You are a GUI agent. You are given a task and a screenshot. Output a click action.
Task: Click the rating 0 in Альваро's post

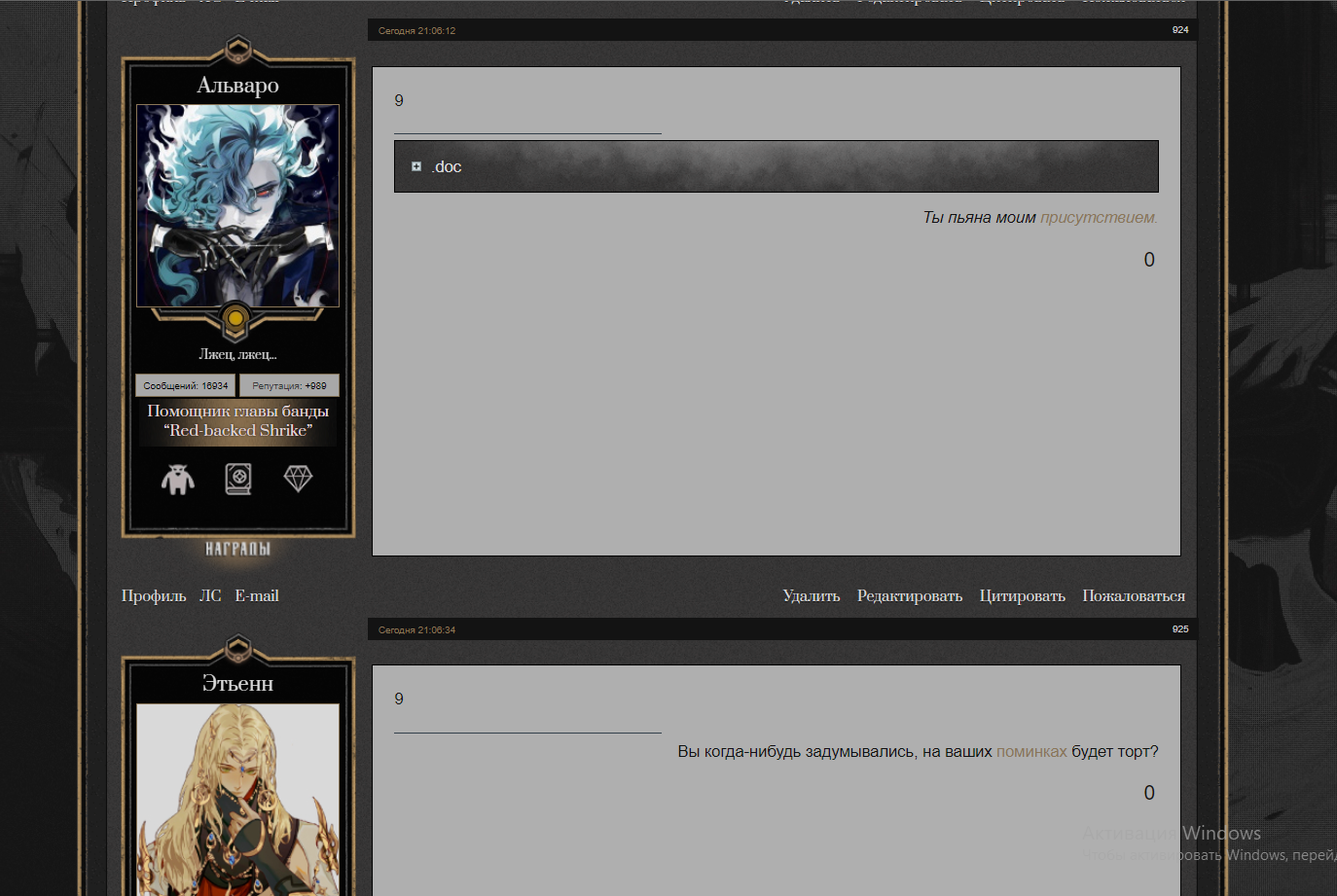pyautogui.click(x=1149, y=260)
